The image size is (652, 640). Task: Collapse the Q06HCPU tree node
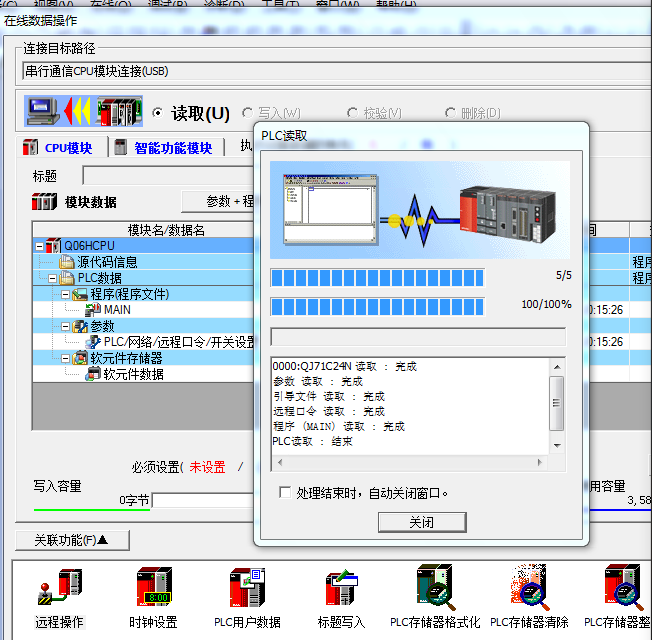tap(39, 246)
